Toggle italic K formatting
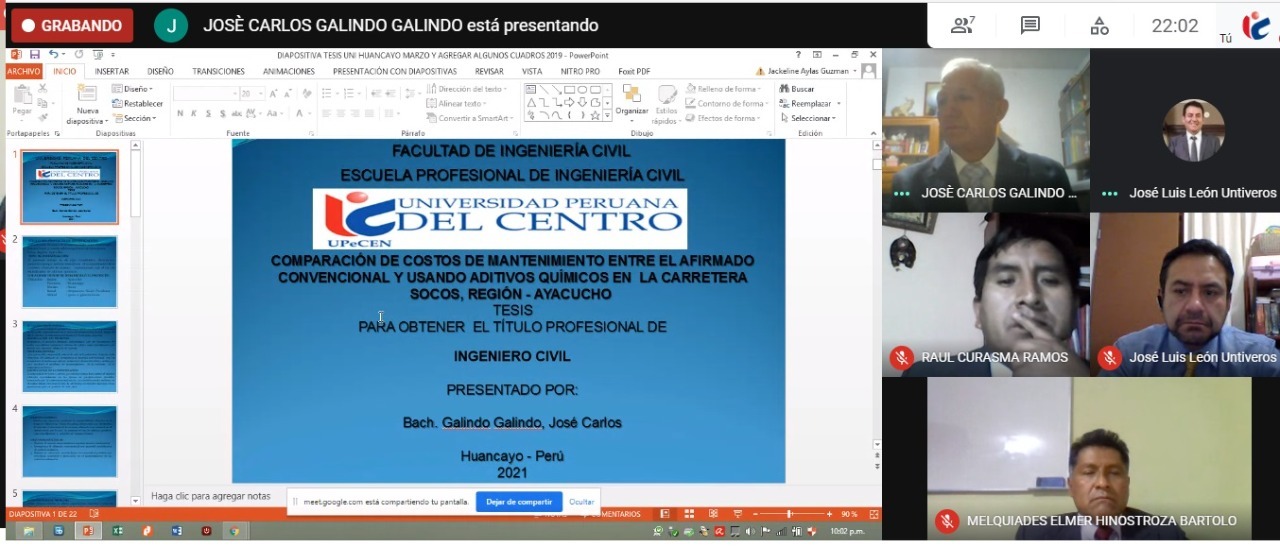 pyautogui.click(x=193, y=114)
